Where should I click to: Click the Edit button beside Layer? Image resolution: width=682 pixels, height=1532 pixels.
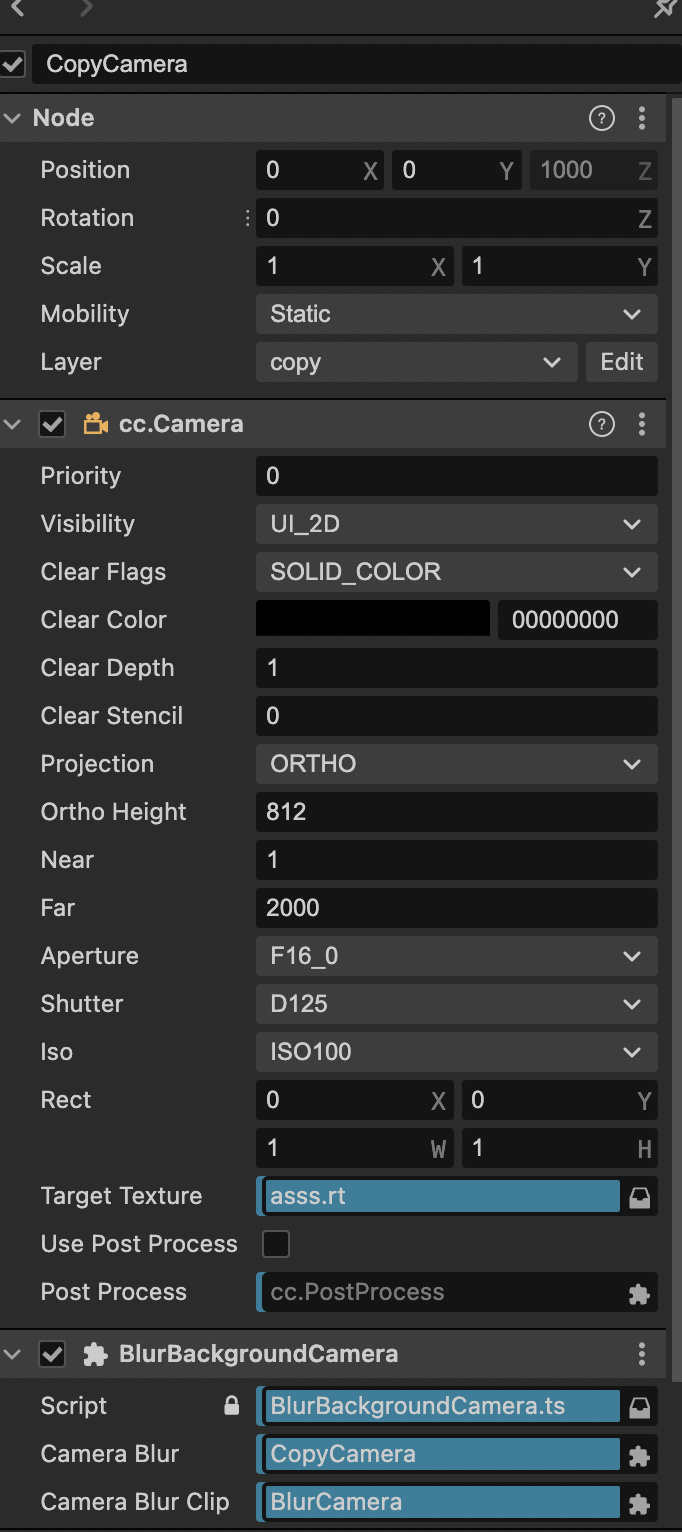[621, 362]
